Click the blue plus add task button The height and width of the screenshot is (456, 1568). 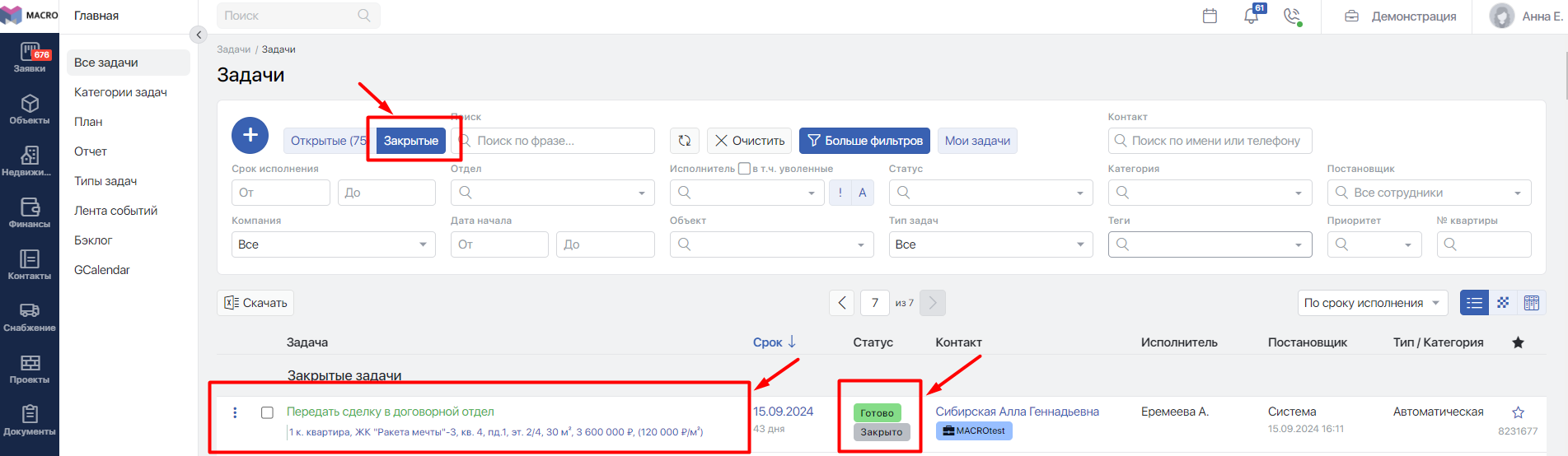(x=250, y=135)
